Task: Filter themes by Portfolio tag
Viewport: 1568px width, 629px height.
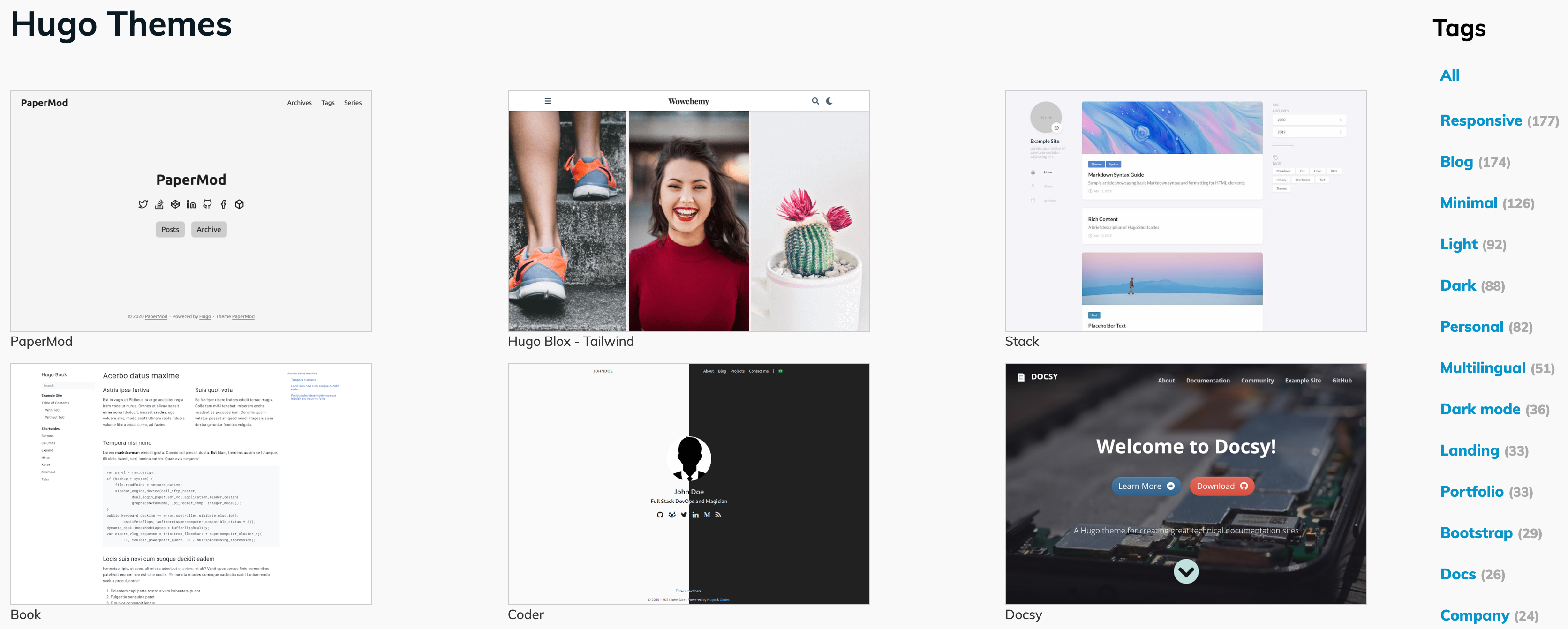Action: [1486, 492]
